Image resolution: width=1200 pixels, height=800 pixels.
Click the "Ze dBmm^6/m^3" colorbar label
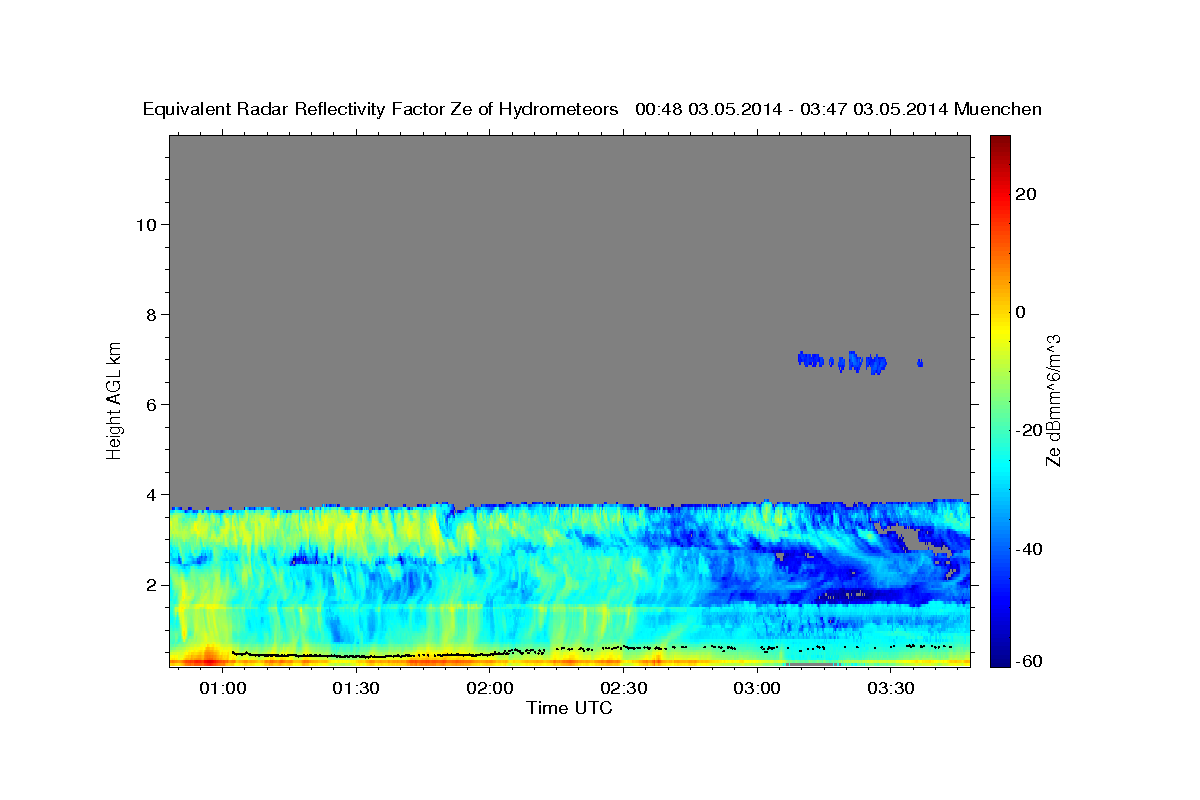pos(1053,401)
